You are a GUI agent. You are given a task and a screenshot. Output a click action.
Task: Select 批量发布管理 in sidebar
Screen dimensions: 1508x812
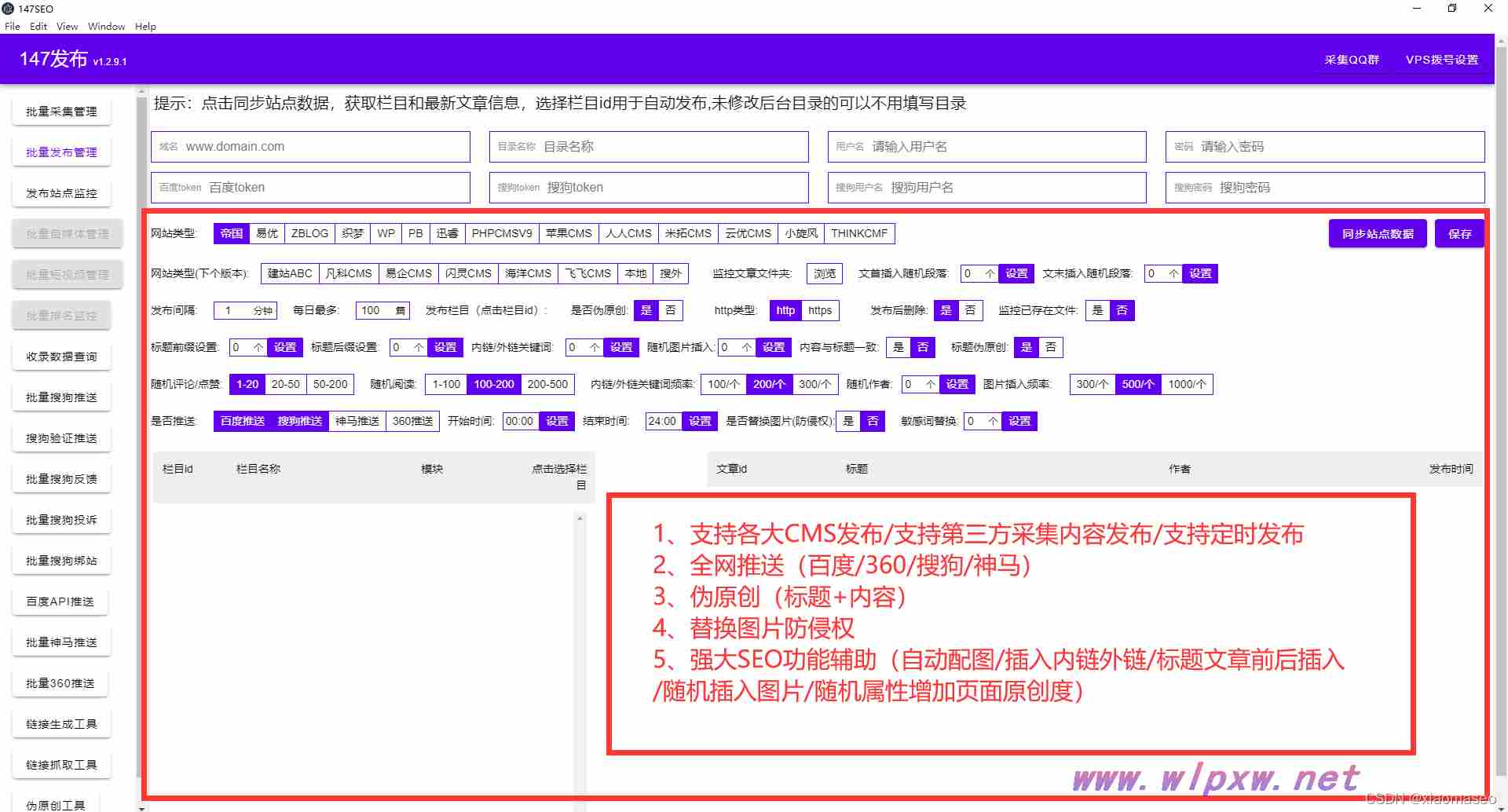click(x=61, y=152)
